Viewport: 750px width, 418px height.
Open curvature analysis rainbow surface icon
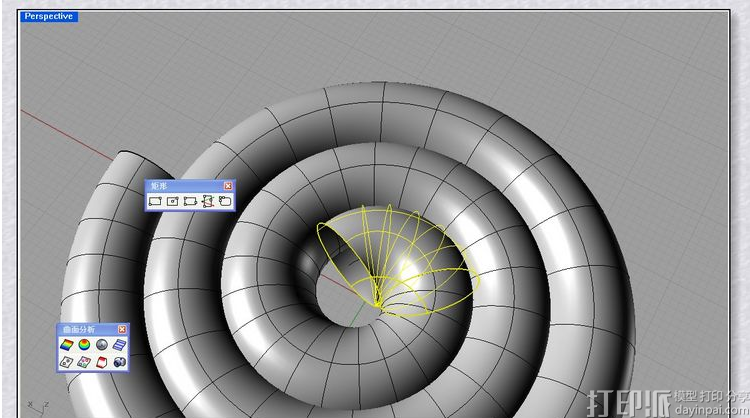(x=66, y=344)
